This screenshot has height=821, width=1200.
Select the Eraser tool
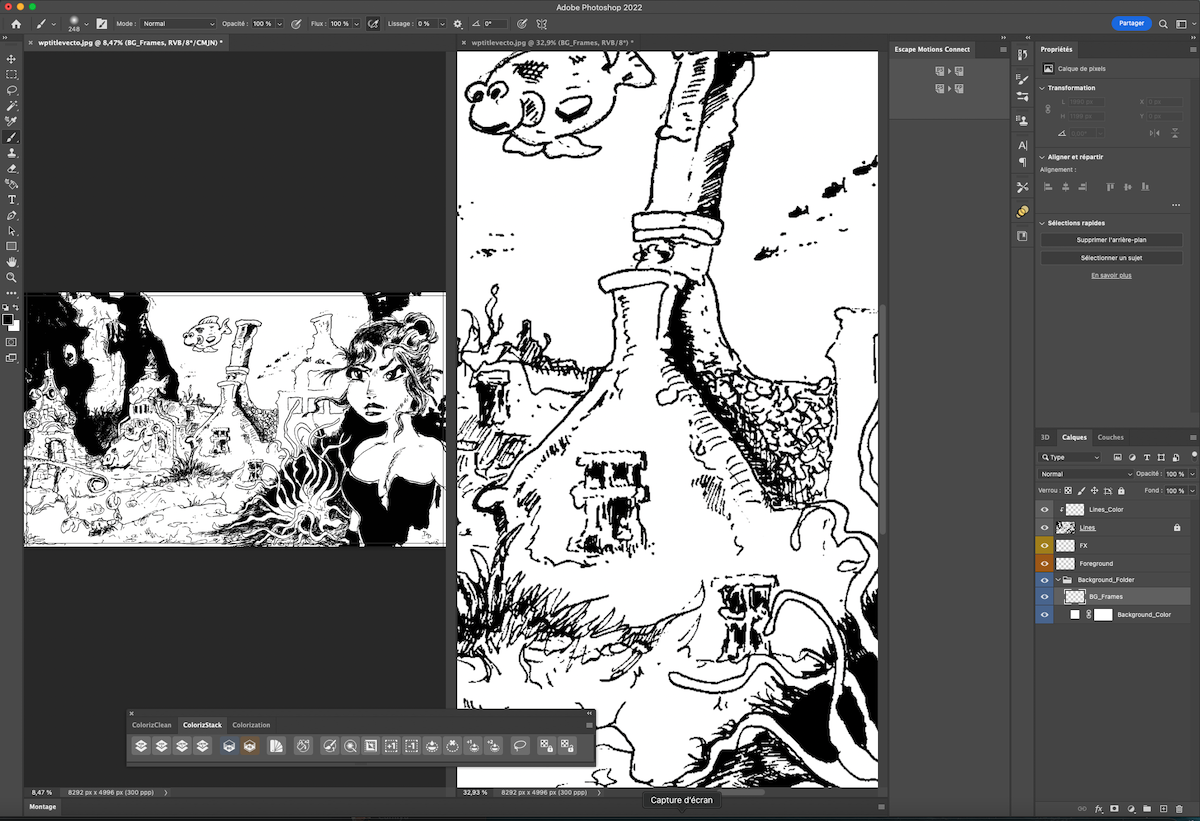point(12,168)
